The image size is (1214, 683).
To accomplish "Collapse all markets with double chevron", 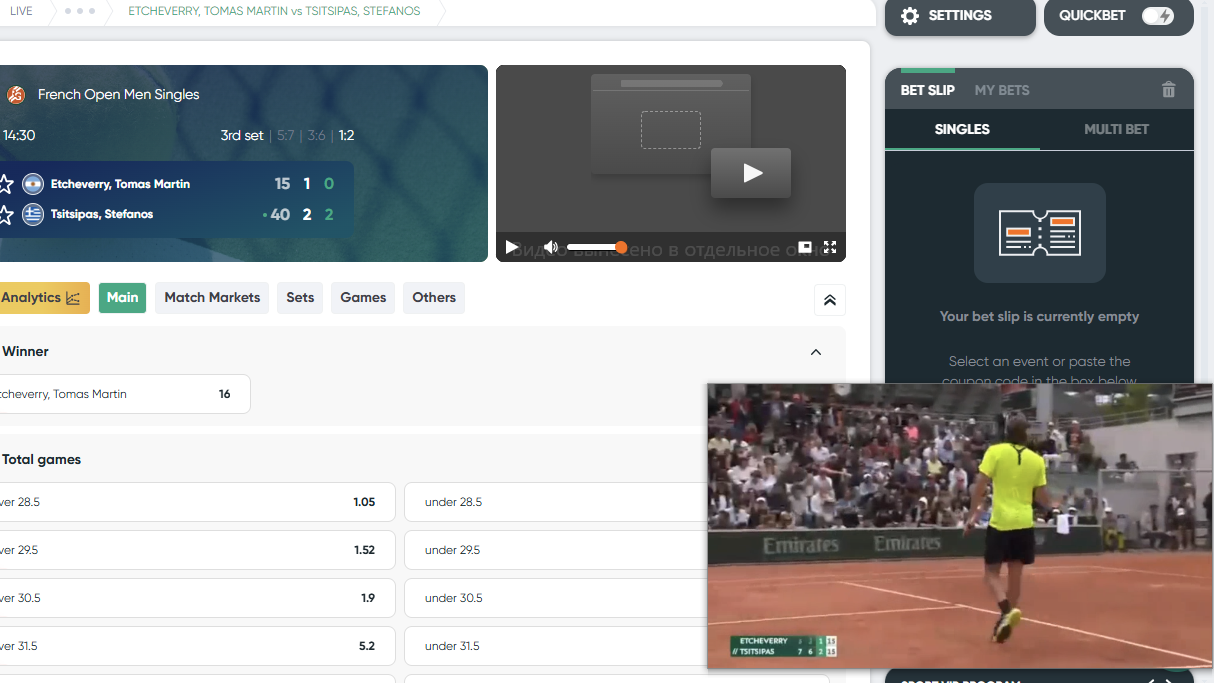I will [829, 300].
